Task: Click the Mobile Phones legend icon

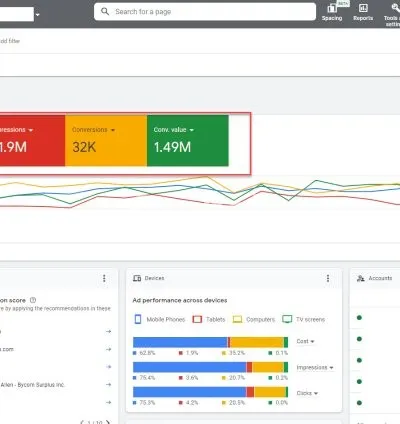Action: (138, 319)
